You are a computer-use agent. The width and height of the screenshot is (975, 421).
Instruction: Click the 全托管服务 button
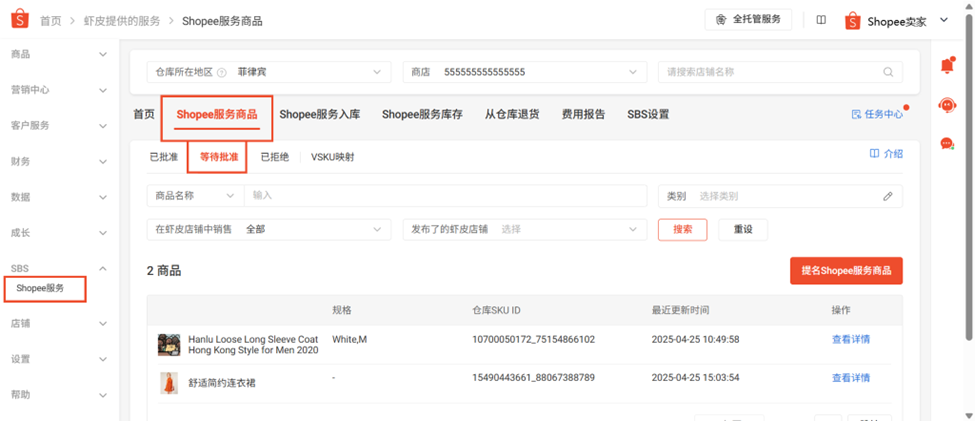point(748,19)
